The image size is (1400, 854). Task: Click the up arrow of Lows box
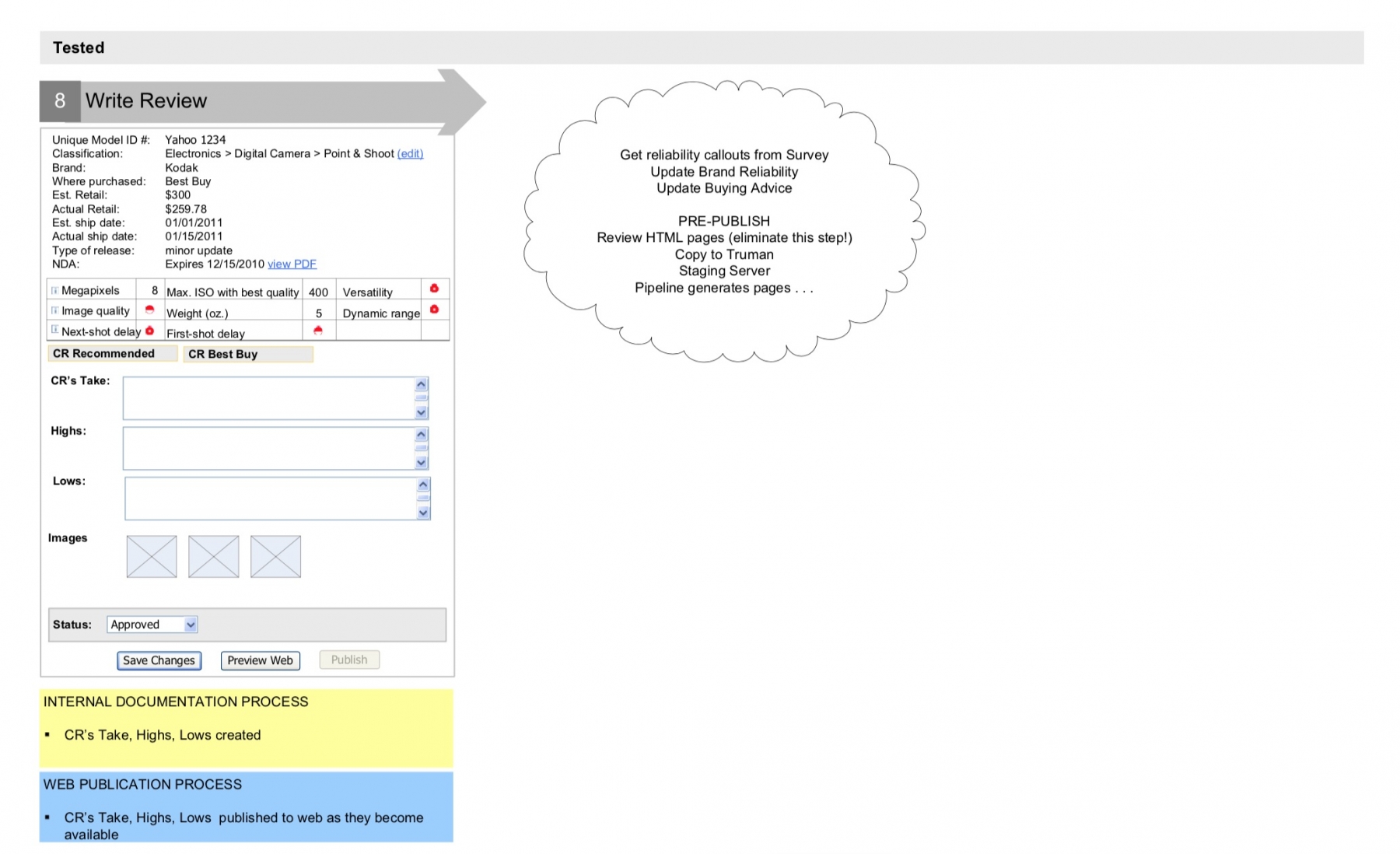pos(423,485)
